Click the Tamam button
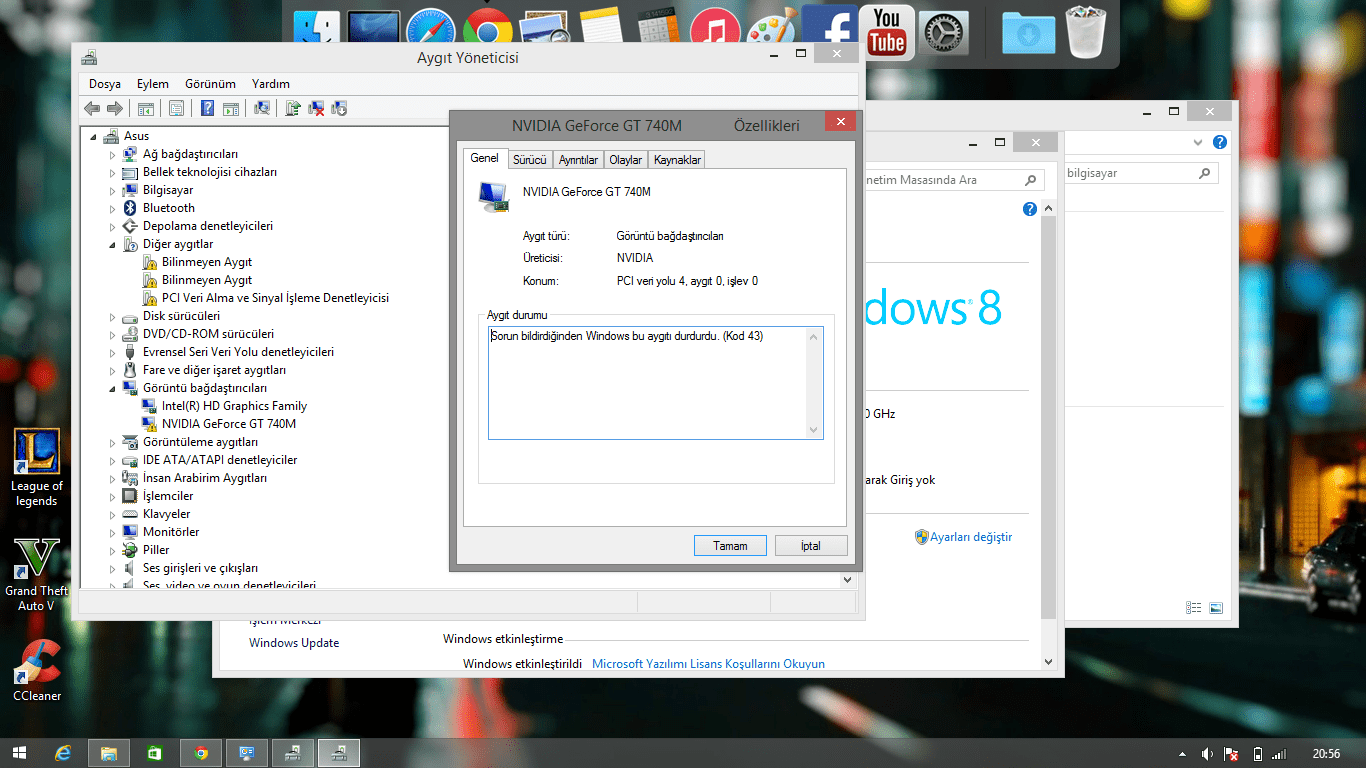The height and width of the screenshot is (768, 1366). [730, 546]
